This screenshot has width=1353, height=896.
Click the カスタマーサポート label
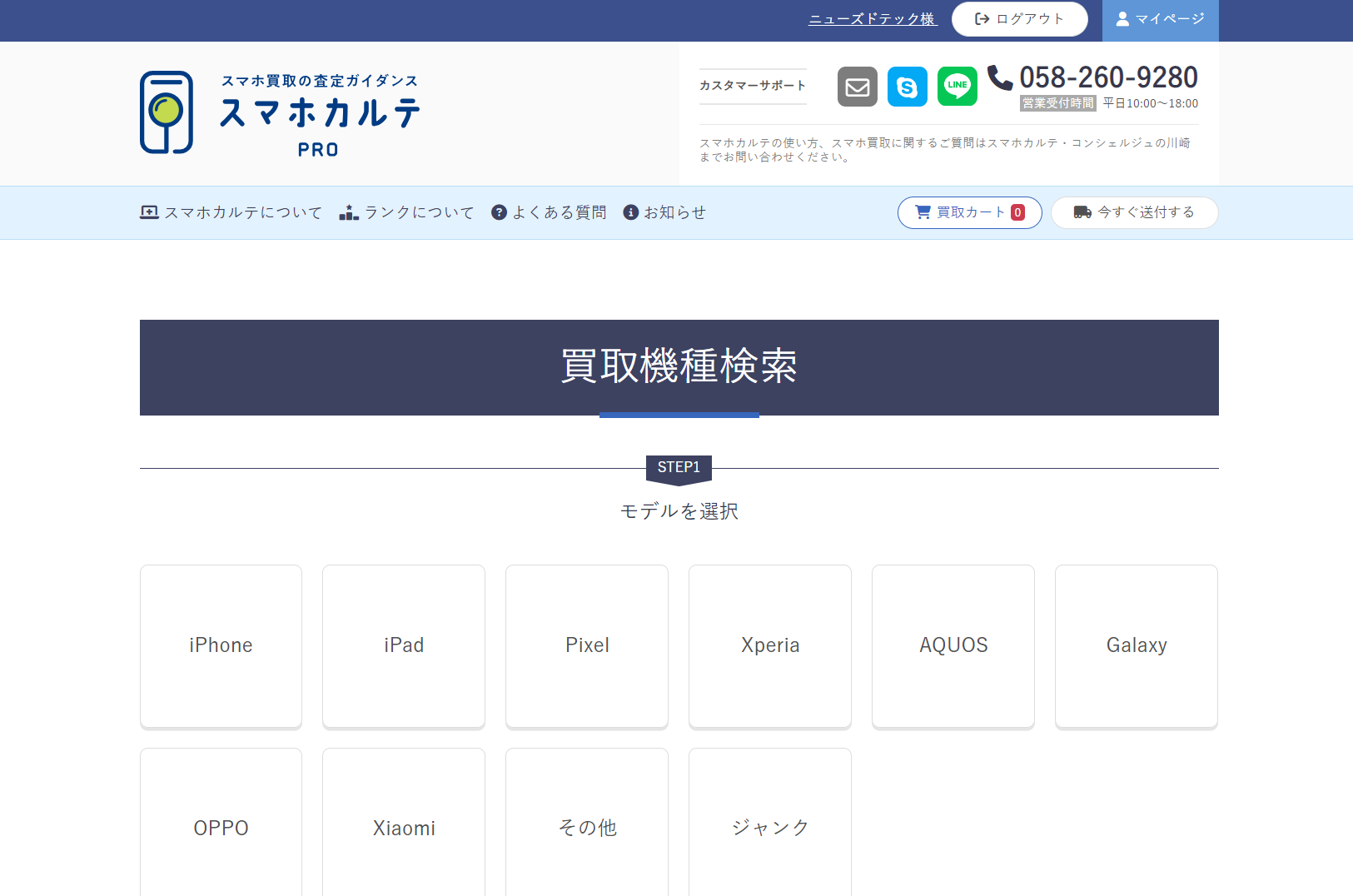753,86
